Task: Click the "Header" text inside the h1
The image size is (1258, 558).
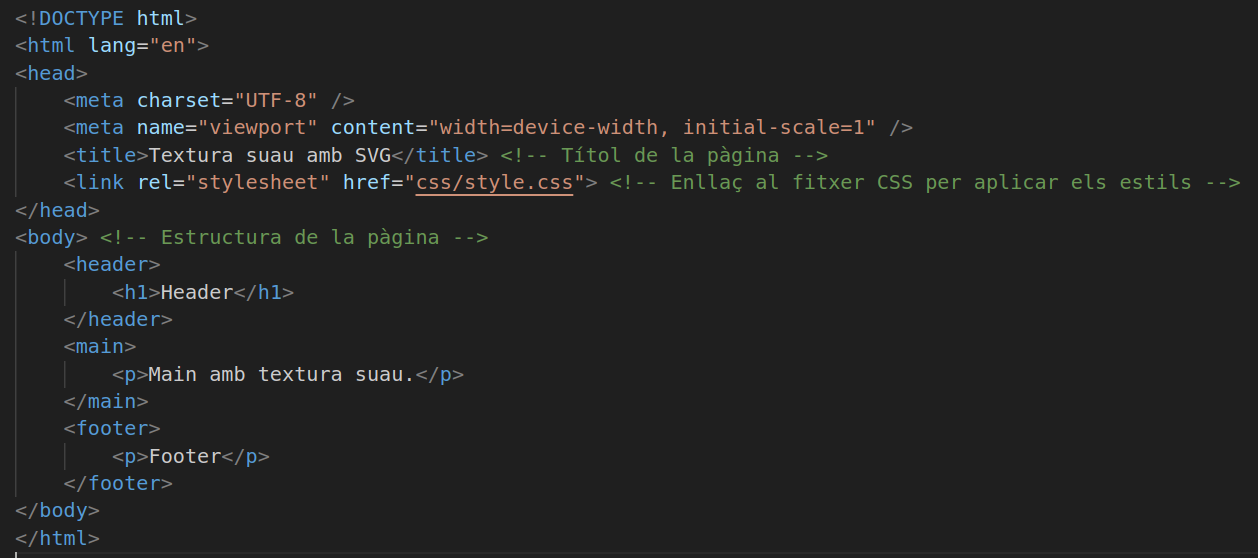Action: [196, 292]
